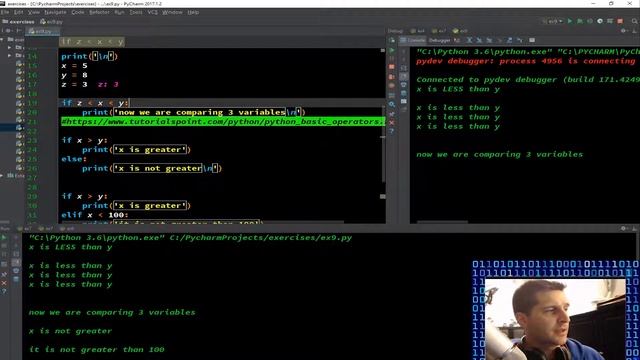Screen dimensions: 640x360
Task: Open the VCS menu
Action: (153, 12)
